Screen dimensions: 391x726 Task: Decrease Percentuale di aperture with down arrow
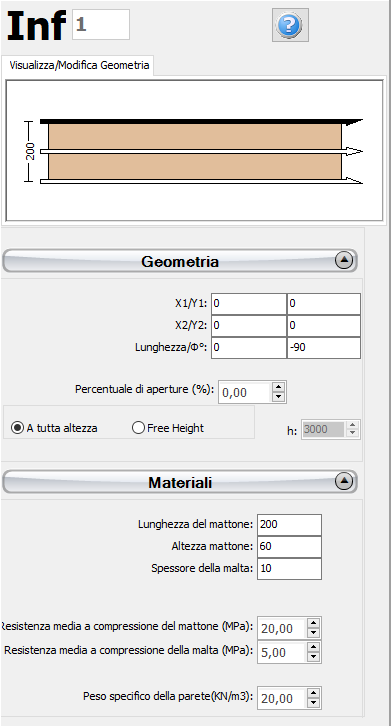pyautogui.click(x=278, y=397)
